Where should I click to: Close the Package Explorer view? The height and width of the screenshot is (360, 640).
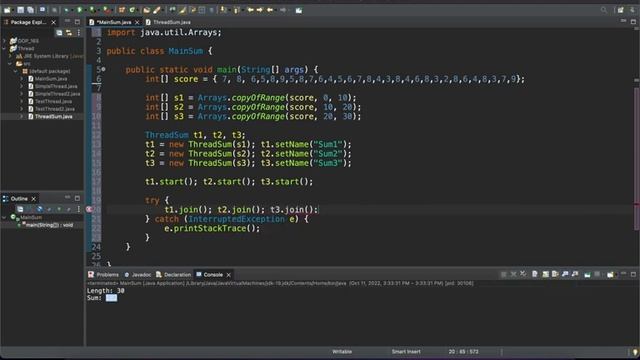click(53, 22)
